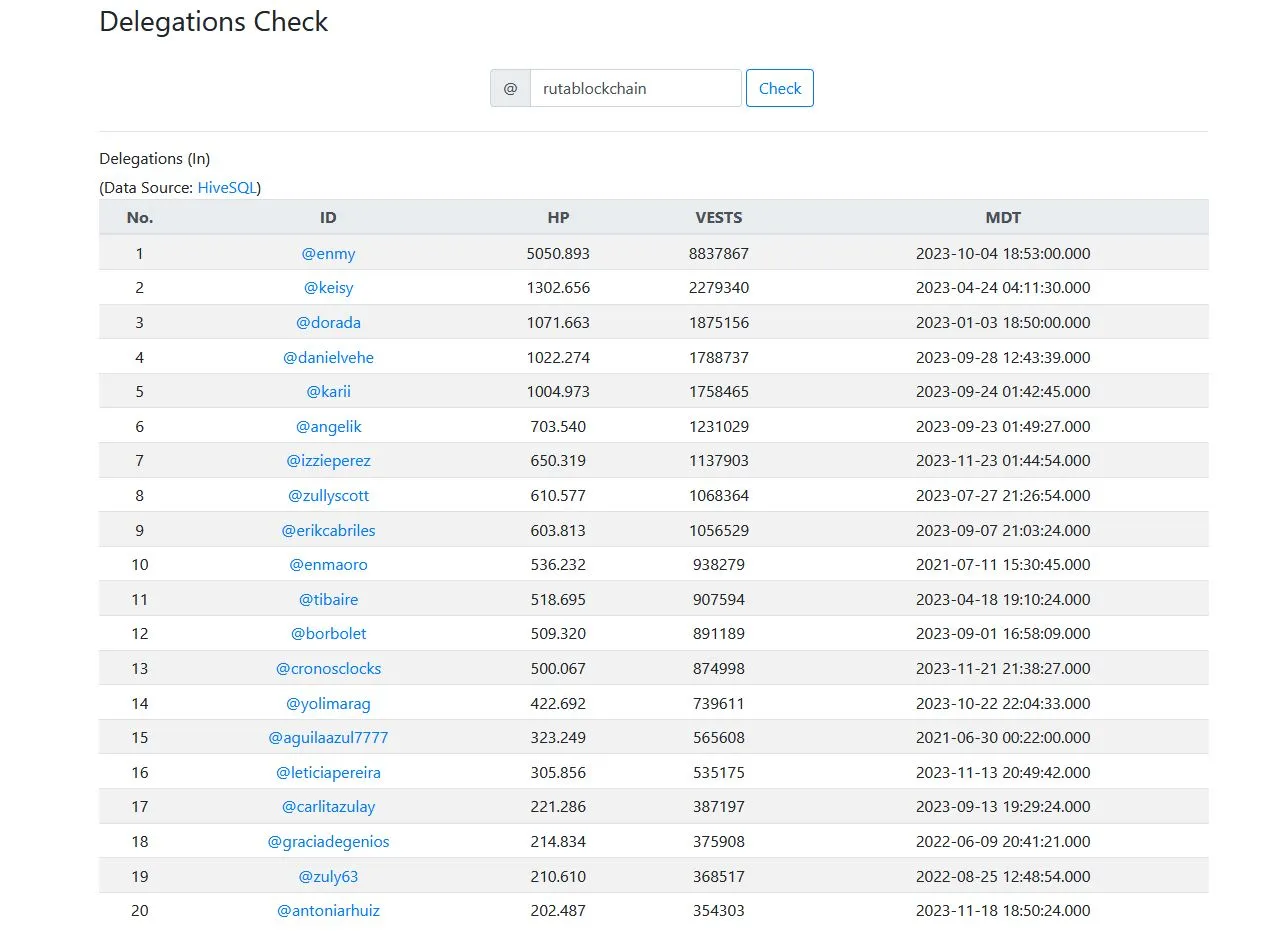
Task: Open the @enmy delegator profile link
Action: click(x=328, y=253)
